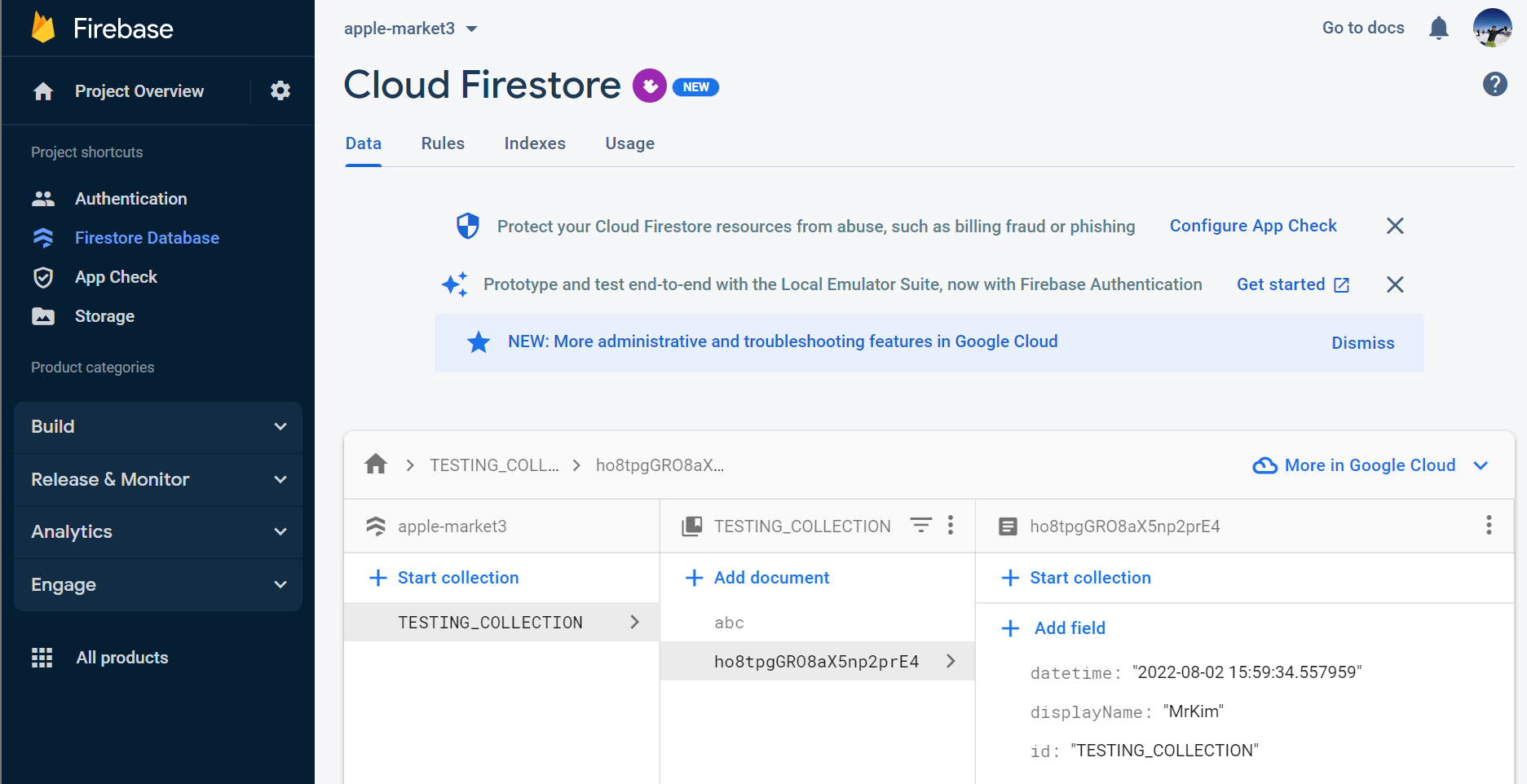Switch to the Usage tab
This screenshot has width=1527, height=784.
(630, 143)
